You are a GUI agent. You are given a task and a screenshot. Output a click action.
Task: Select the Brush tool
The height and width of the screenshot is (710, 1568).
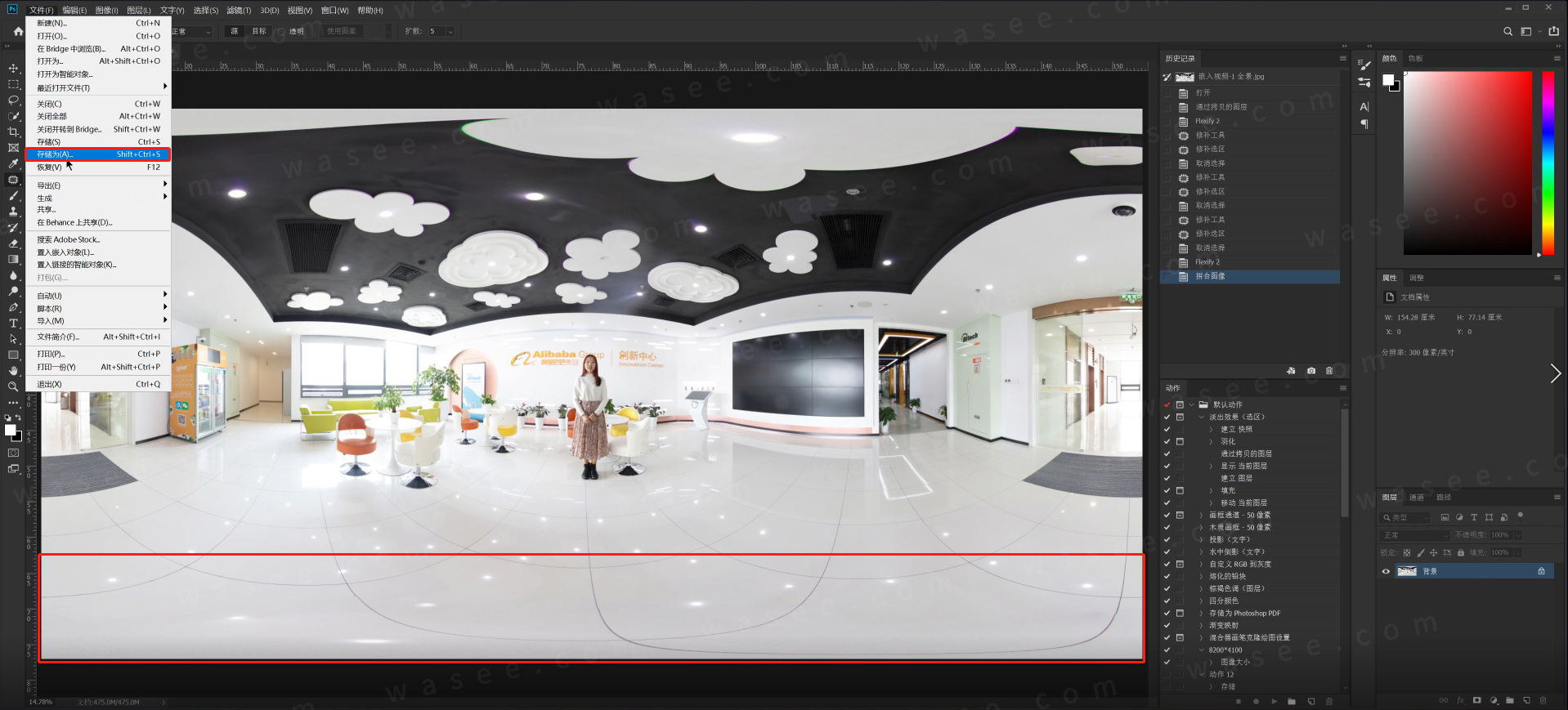13,195
